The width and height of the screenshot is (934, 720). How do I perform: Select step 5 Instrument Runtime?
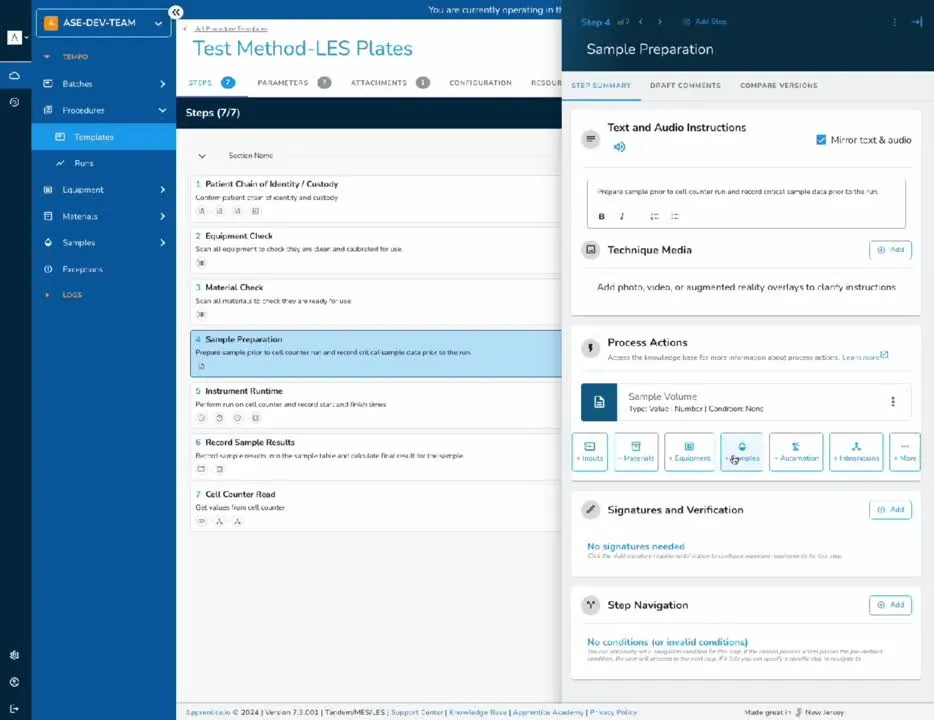pyautogui.click(x=376, y=405)
